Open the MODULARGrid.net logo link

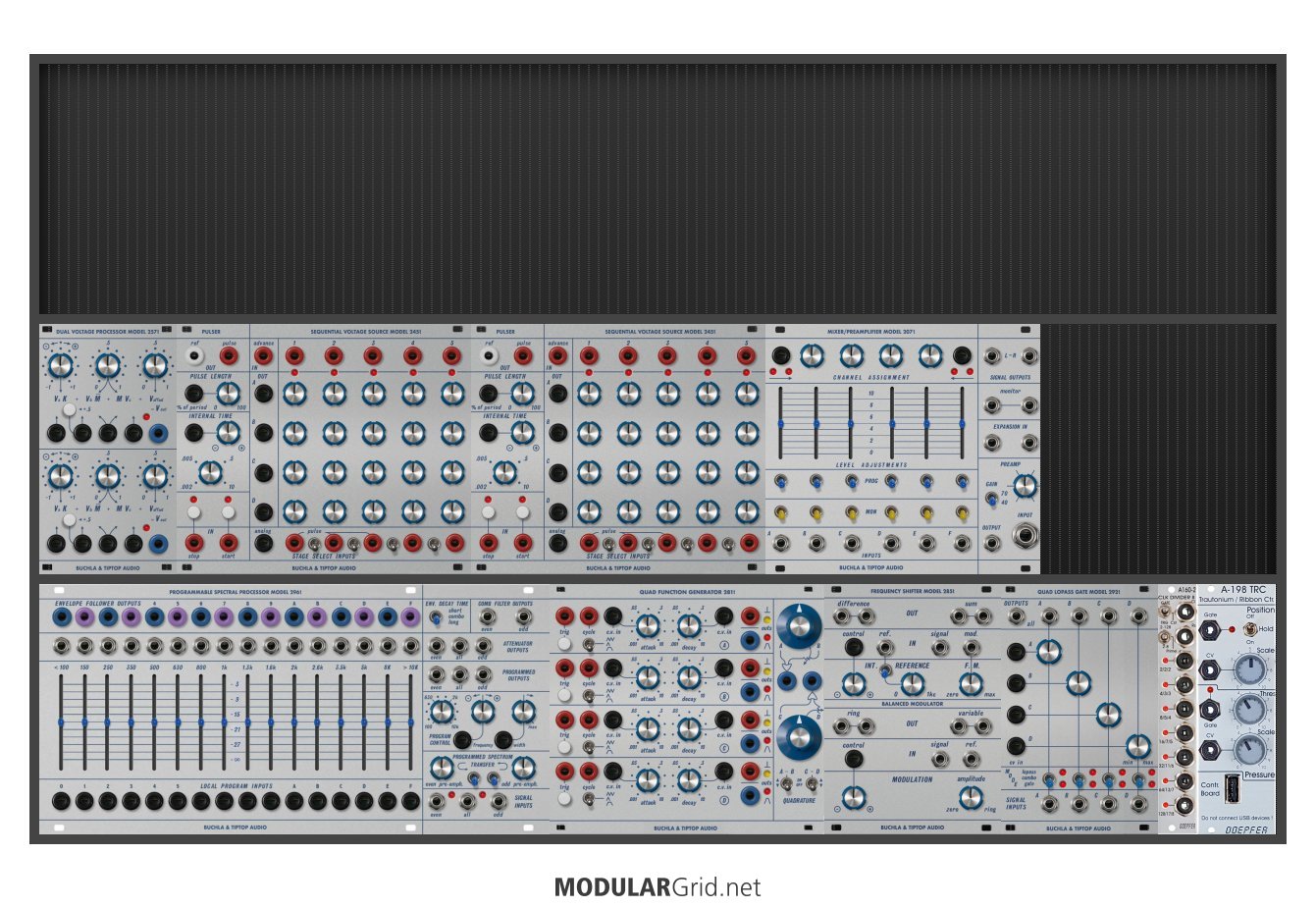[658, 887]
